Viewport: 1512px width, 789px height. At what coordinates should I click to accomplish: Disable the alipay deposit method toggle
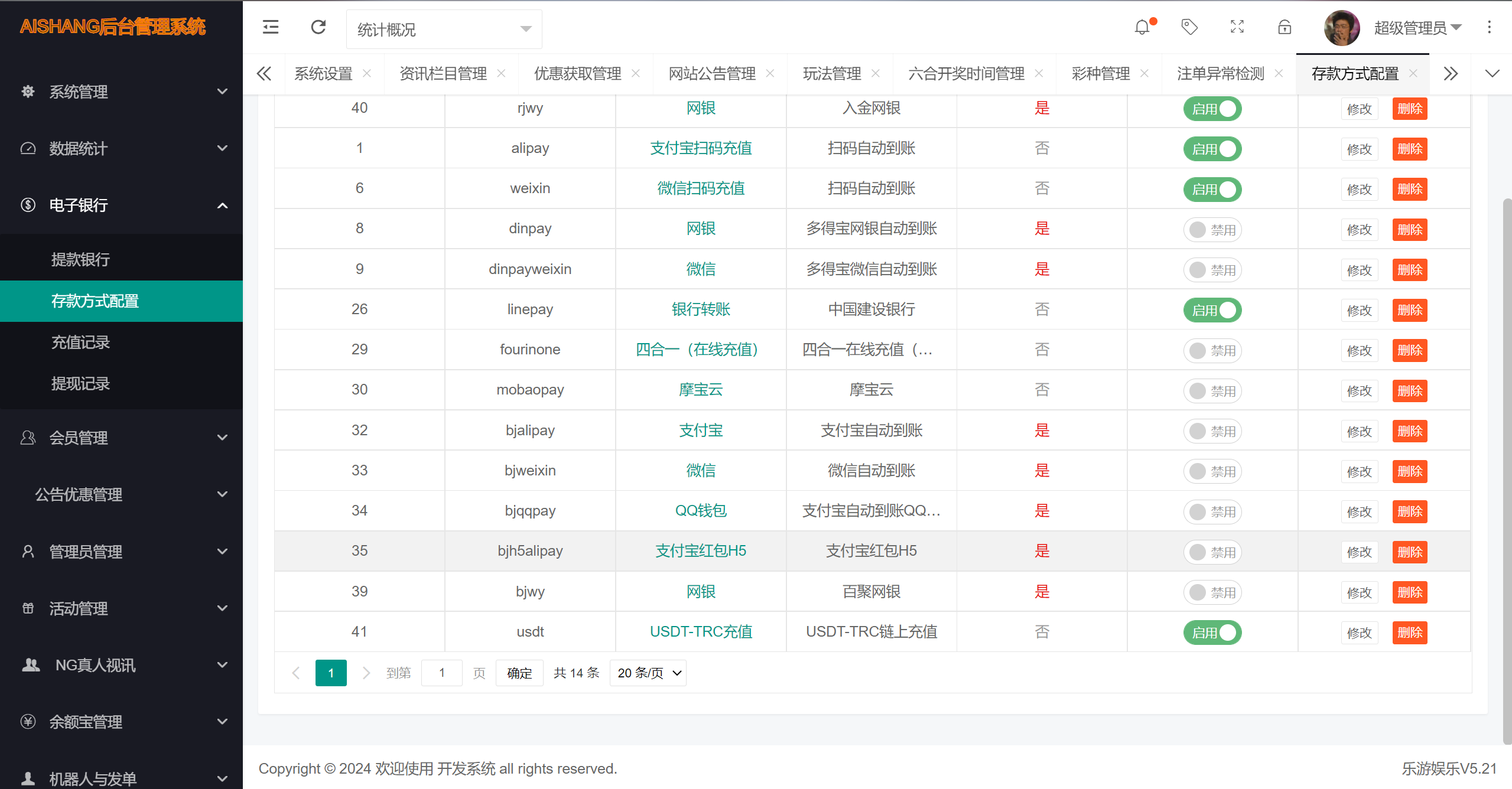click(x=1212, y=149)
